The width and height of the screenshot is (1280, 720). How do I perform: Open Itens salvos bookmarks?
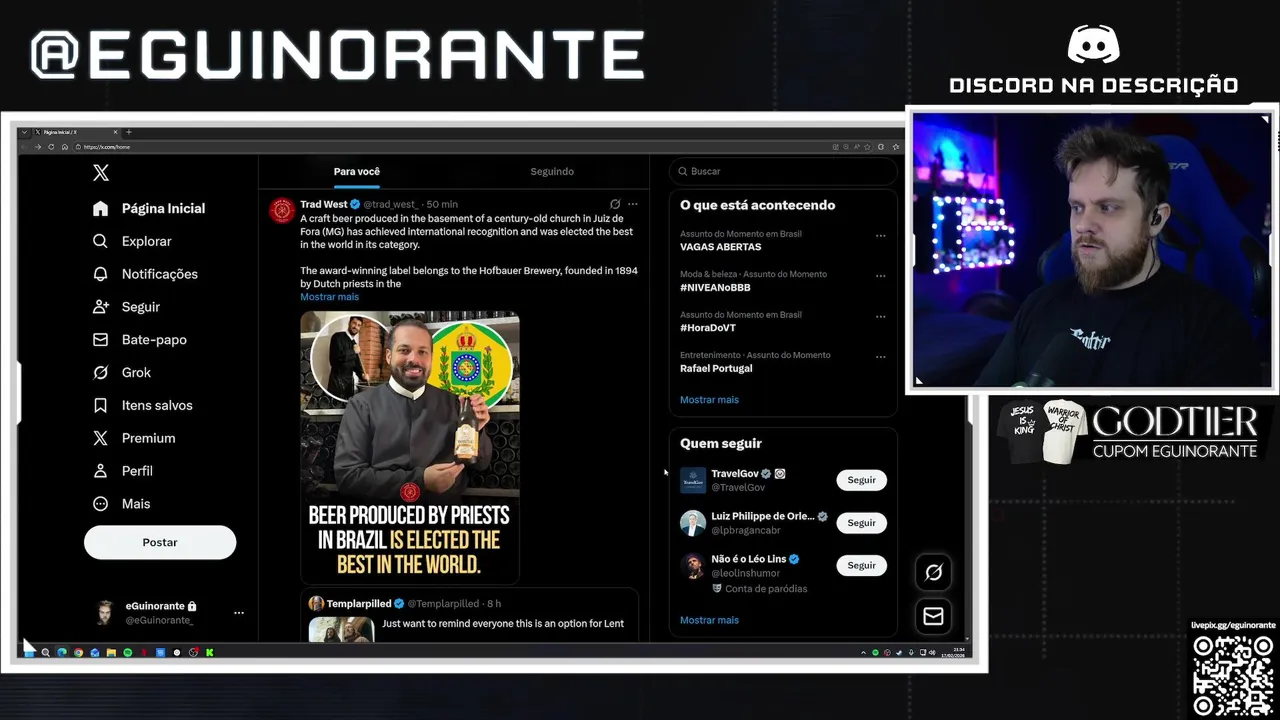click(142, 405)
